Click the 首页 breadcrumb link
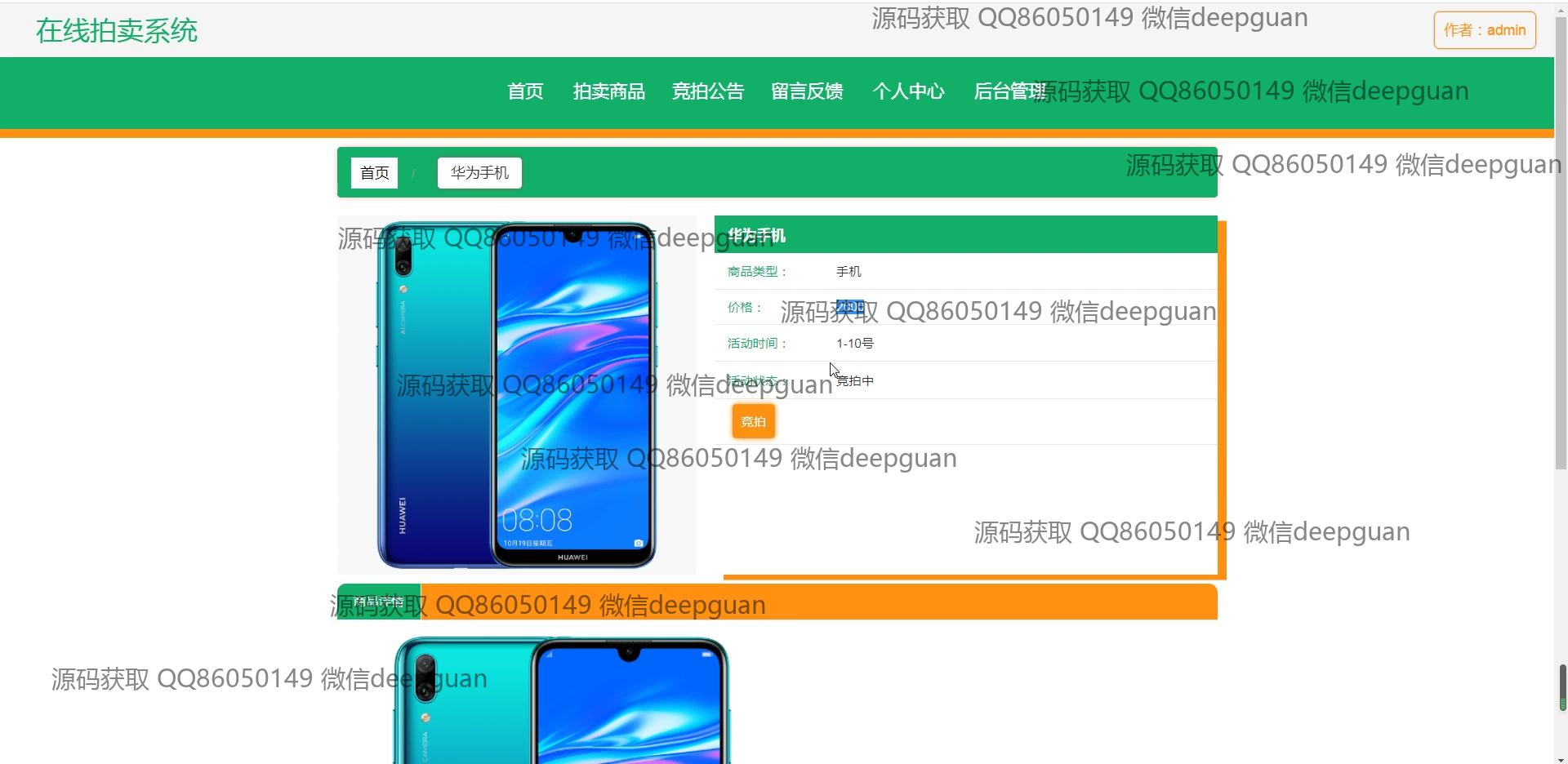The height and width of the screenshot is (764, 1568). pos(375,173)
